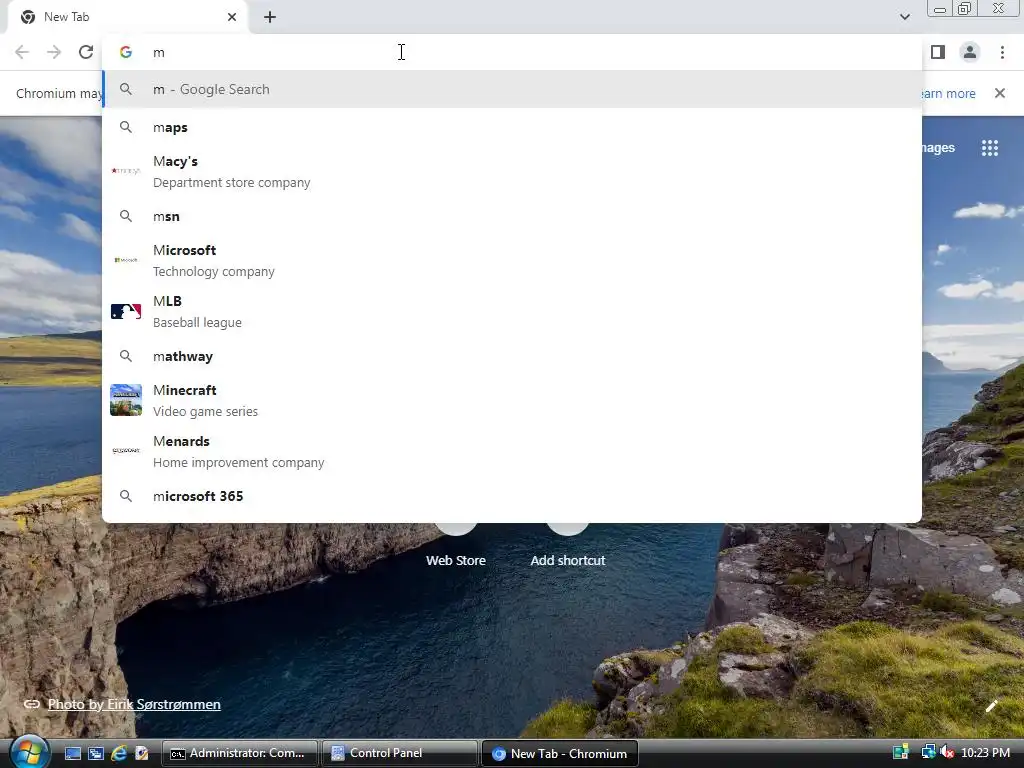Click the network tray icon
This screenshot has width=1024, height=768.
click(x=927, y=753)
